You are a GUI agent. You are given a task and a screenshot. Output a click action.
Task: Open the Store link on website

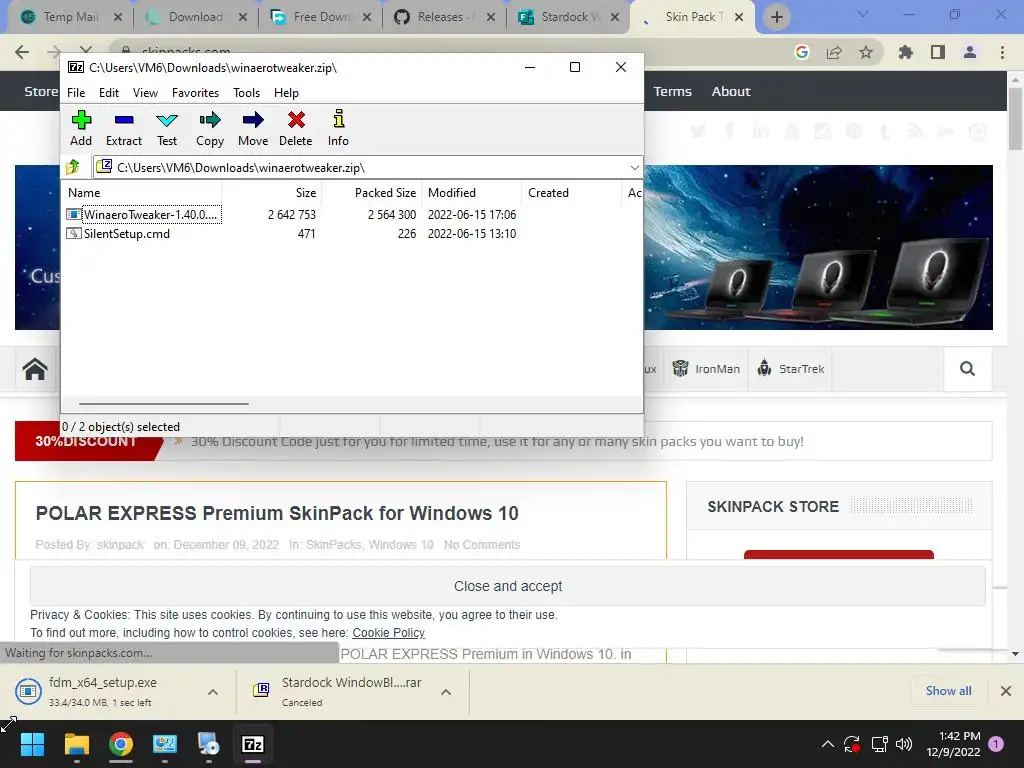click(x=40, y=91)
